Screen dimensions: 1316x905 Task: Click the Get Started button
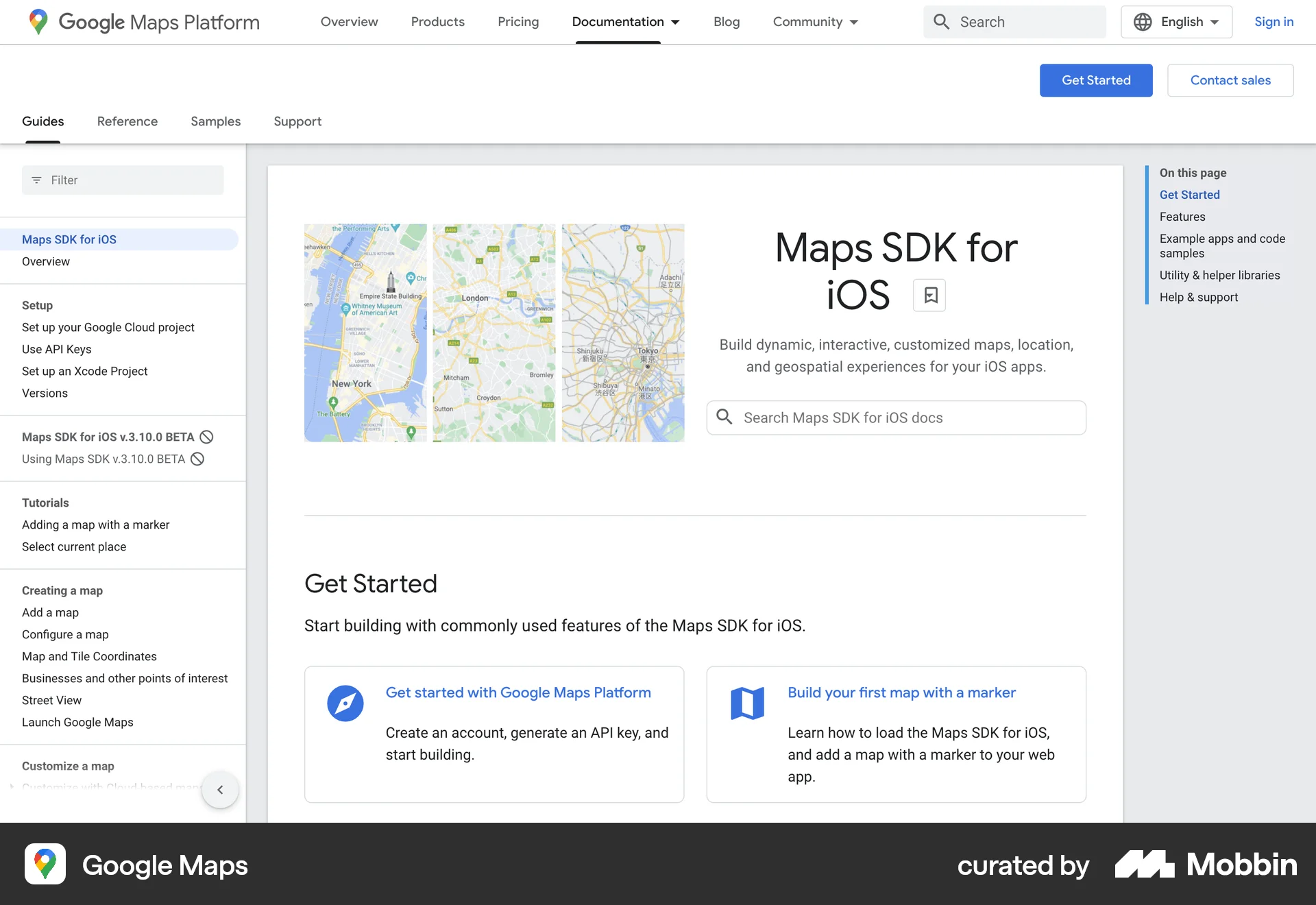(x=1095, y=80)
